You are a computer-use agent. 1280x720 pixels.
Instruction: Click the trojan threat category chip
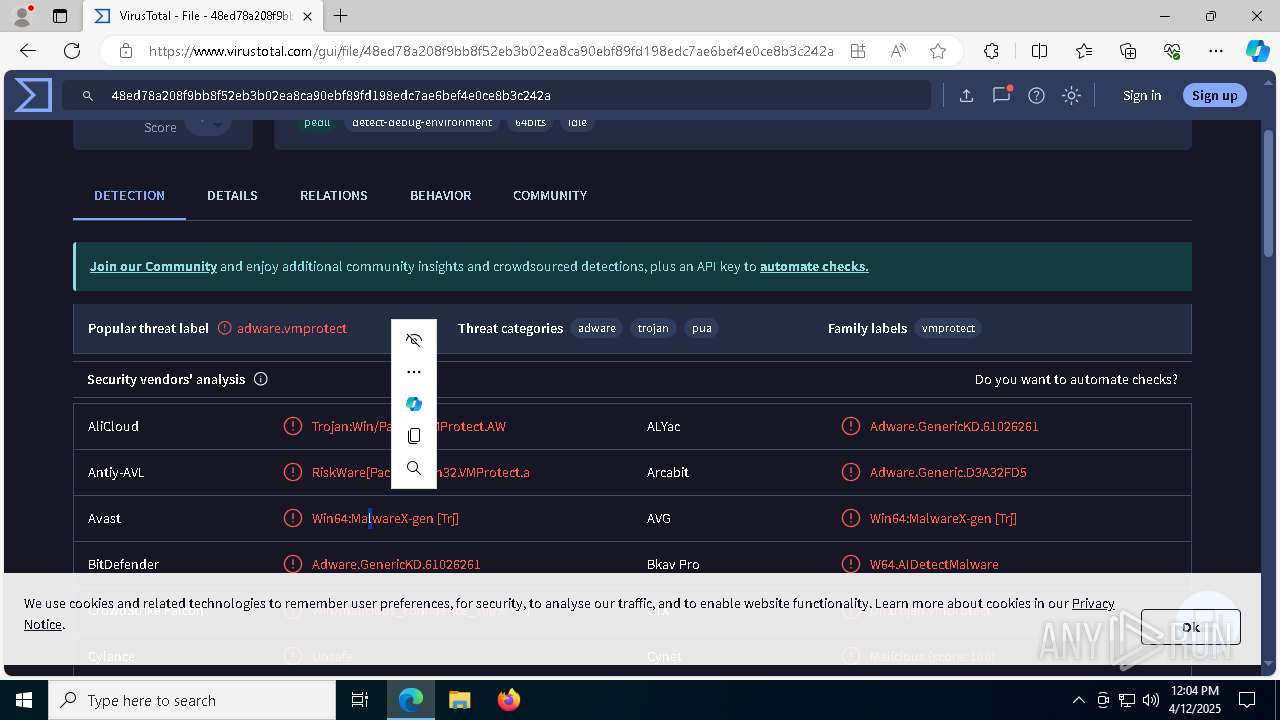tap(653, 328)
